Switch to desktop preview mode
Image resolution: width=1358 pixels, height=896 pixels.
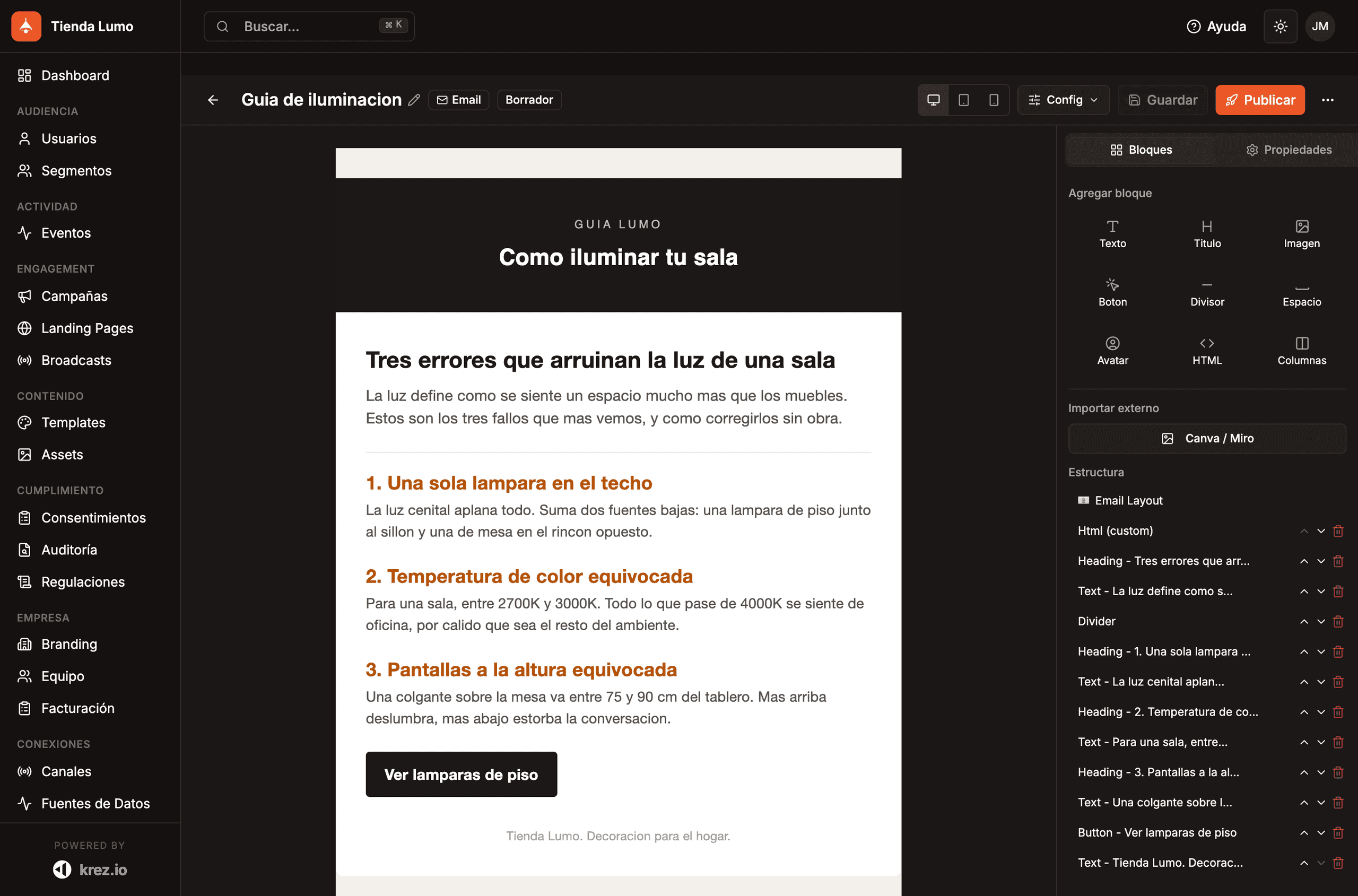pos(933,100)
